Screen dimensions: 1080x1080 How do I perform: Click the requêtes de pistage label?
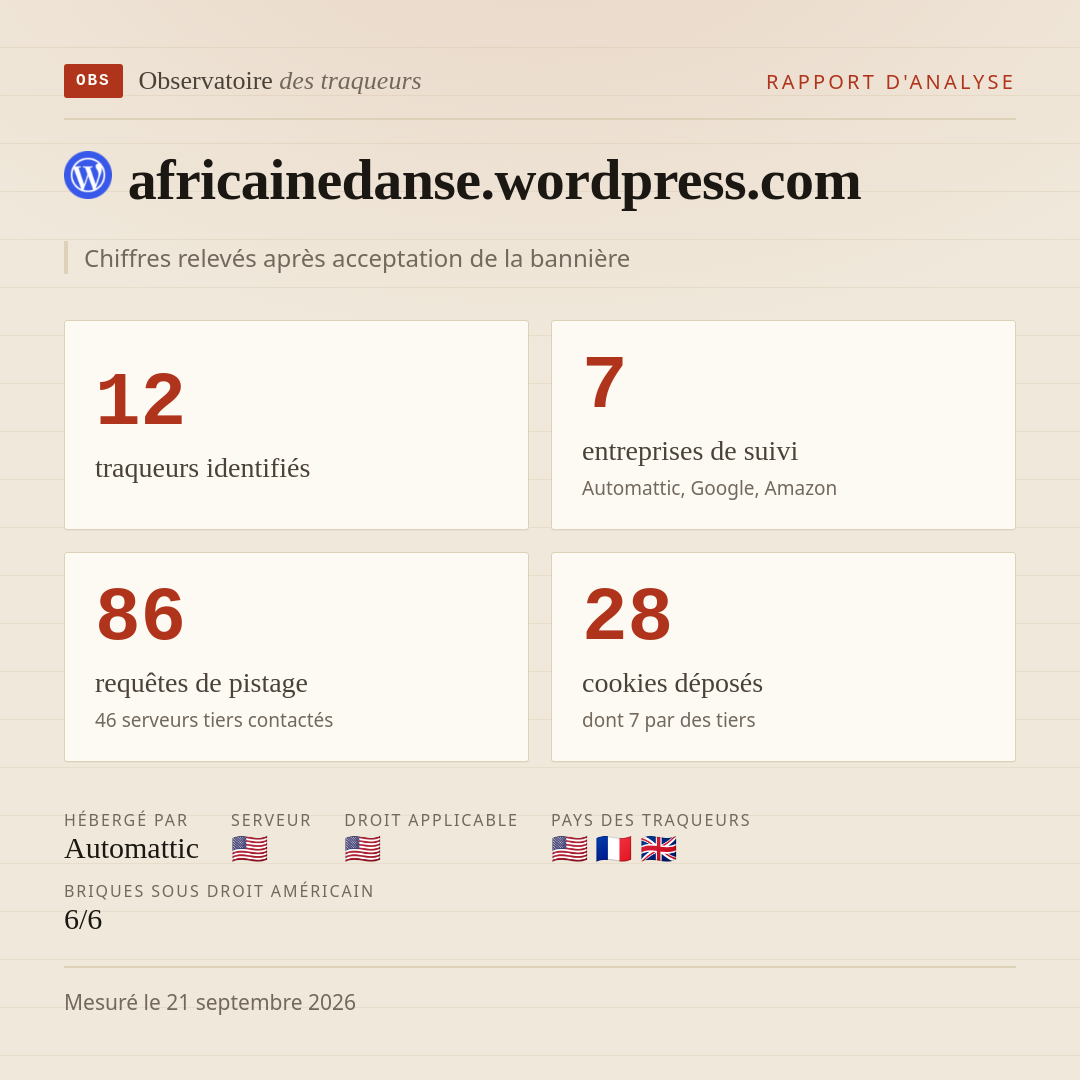201,683
